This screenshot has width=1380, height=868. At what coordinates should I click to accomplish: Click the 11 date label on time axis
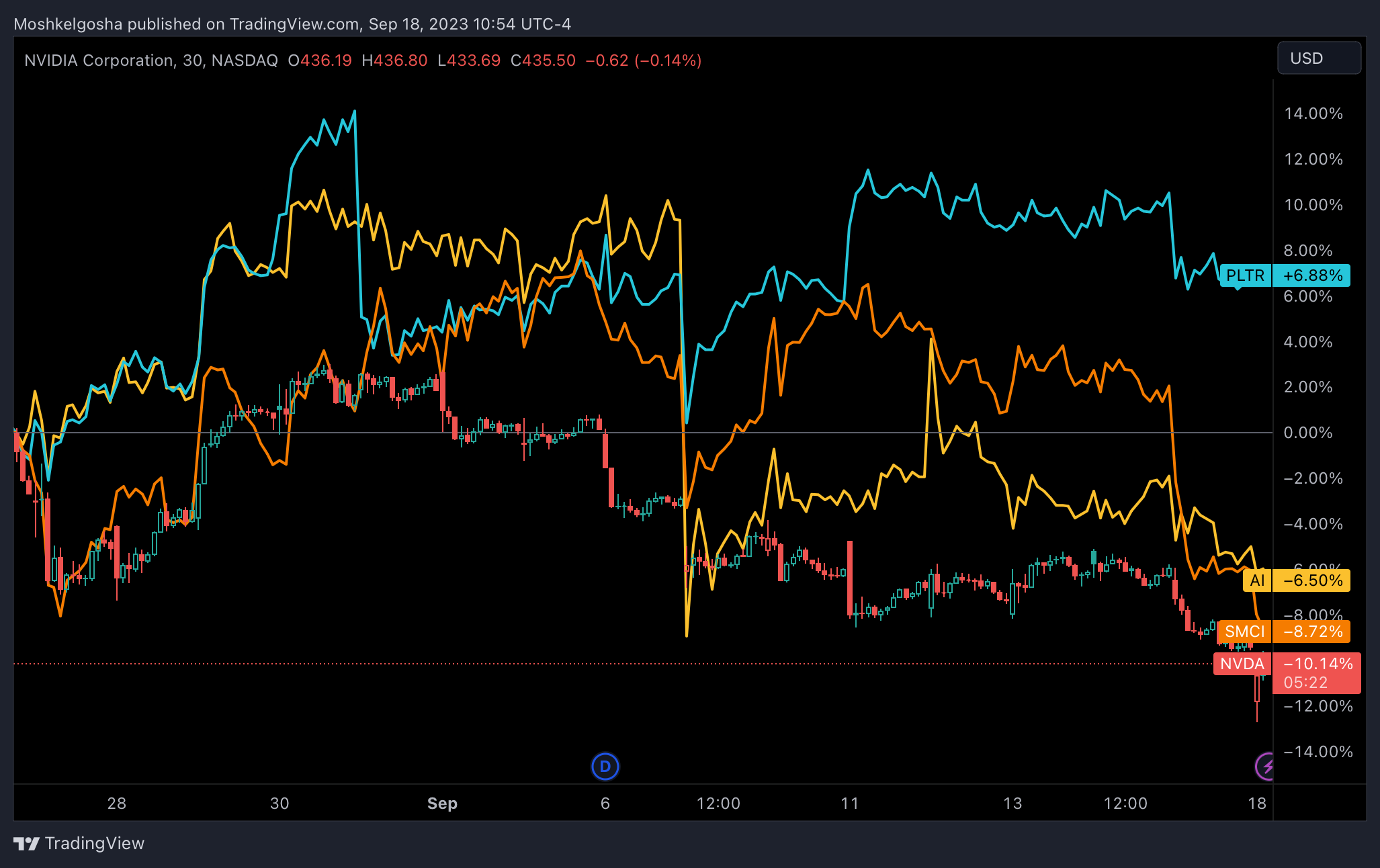850,804
